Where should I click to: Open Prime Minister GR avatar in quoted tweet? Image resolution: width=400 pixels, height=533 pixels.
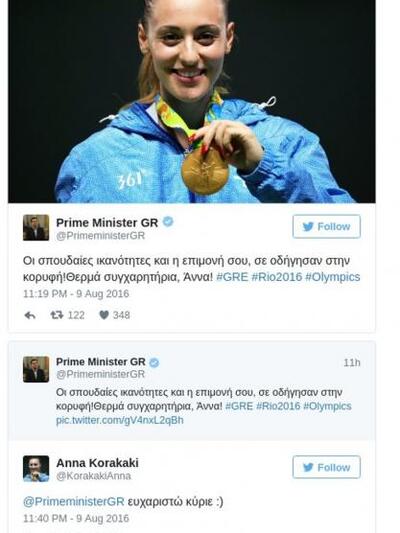coord(36,369)
